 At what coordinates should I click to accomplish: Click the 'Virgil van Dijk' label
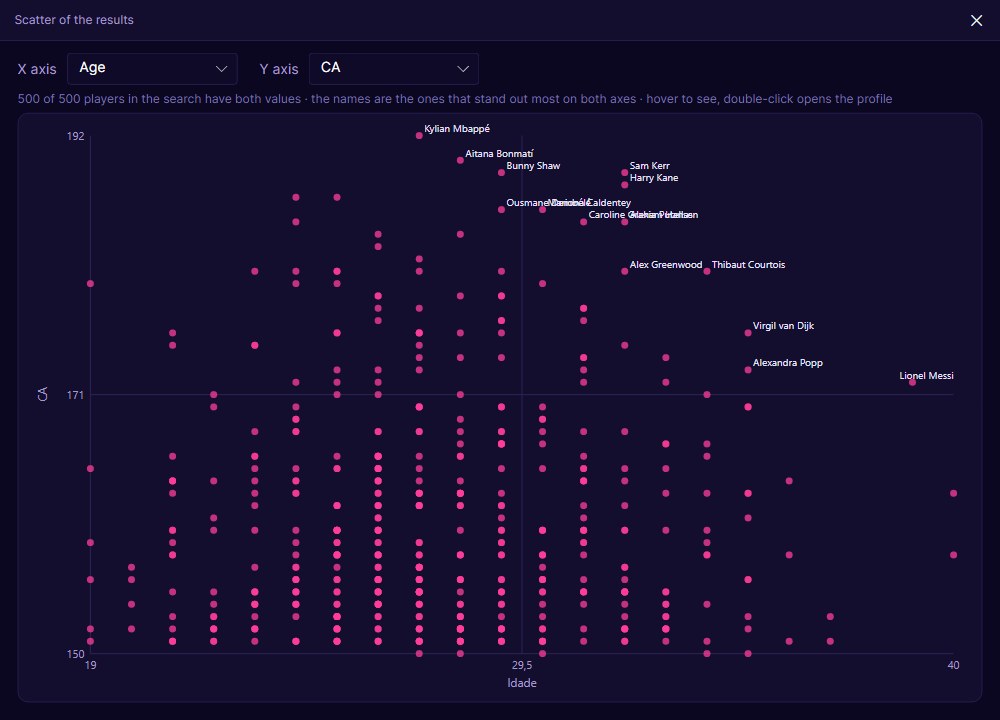(783, 326)
